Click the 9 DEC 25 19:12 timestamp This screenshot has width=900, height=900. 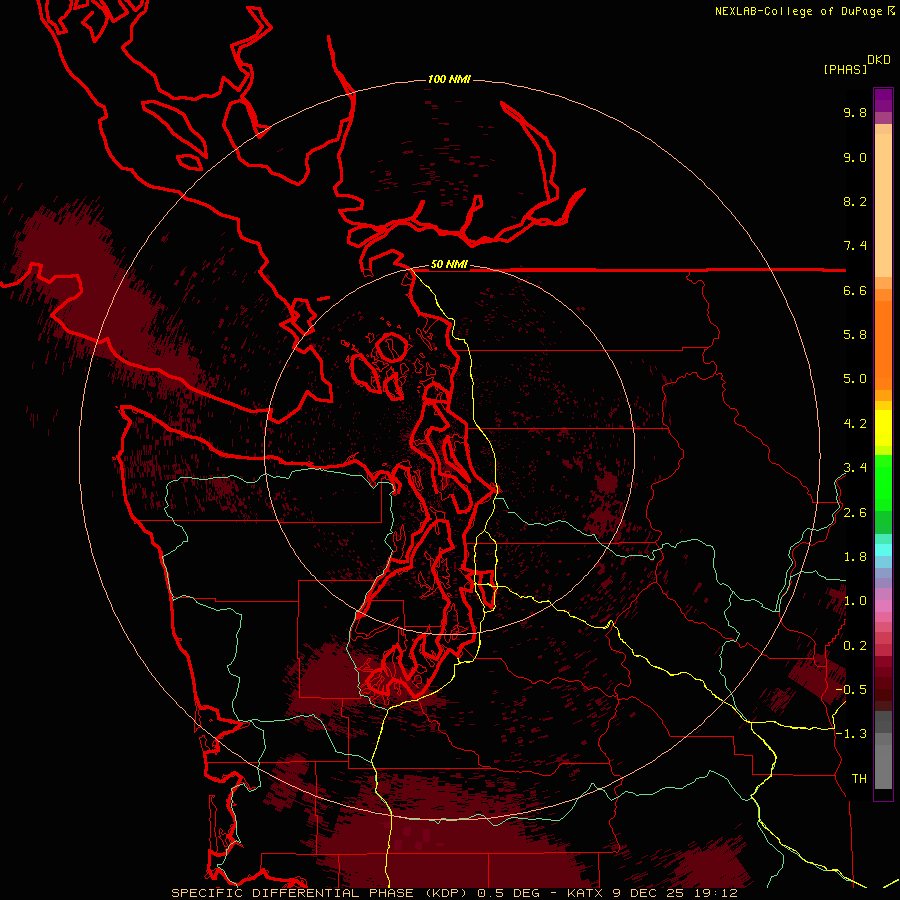click(674, 893)
